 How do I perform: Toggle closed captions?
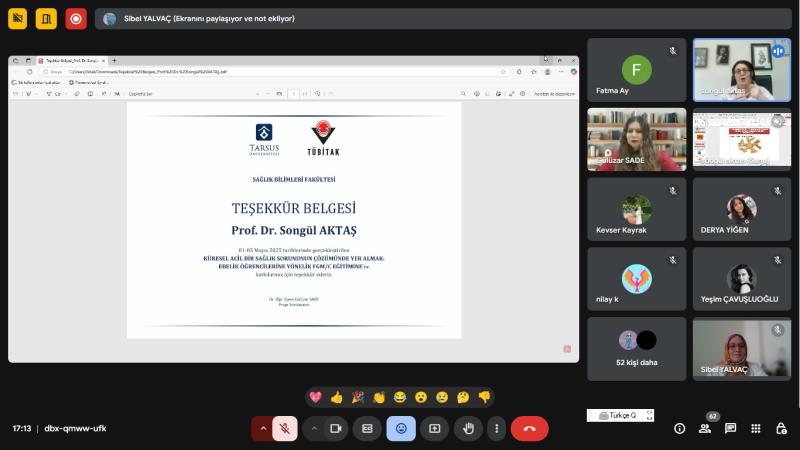pos(367,429)
